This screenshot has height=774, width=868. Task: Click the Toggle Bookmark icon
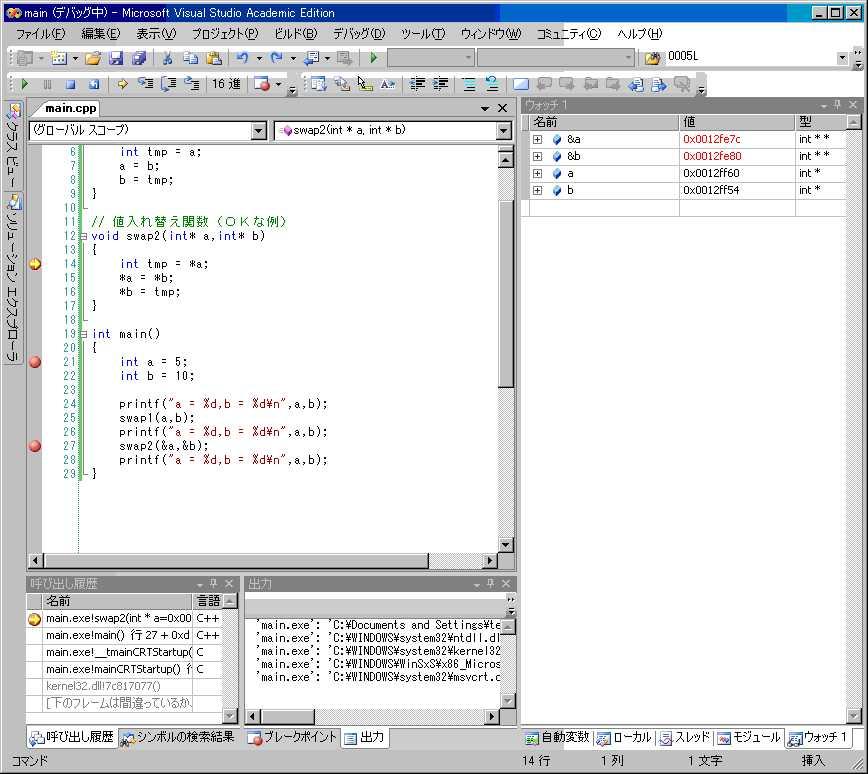click(520, 84)
